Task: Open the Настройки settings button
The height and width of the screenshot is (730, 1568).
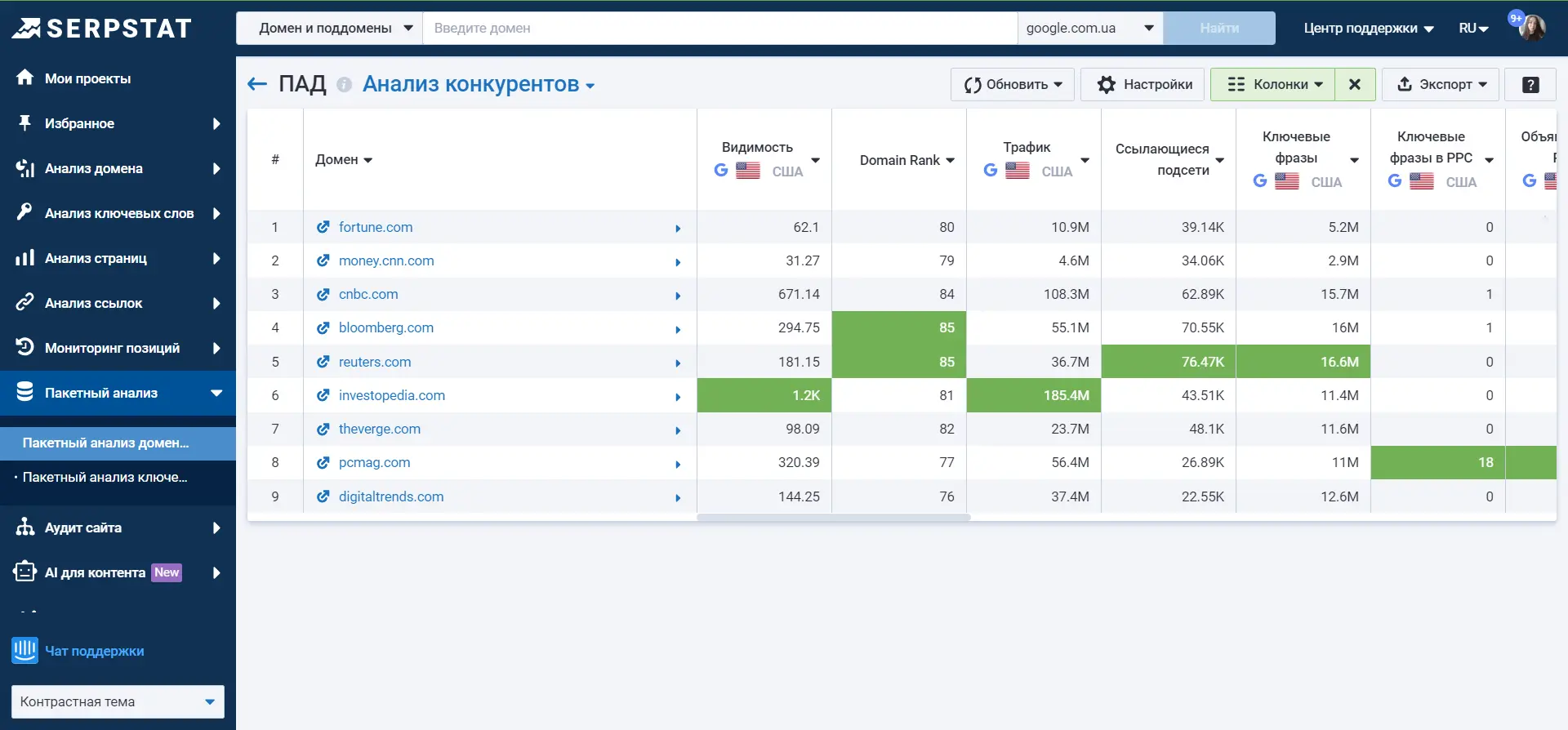Action: click(1143, 84)
